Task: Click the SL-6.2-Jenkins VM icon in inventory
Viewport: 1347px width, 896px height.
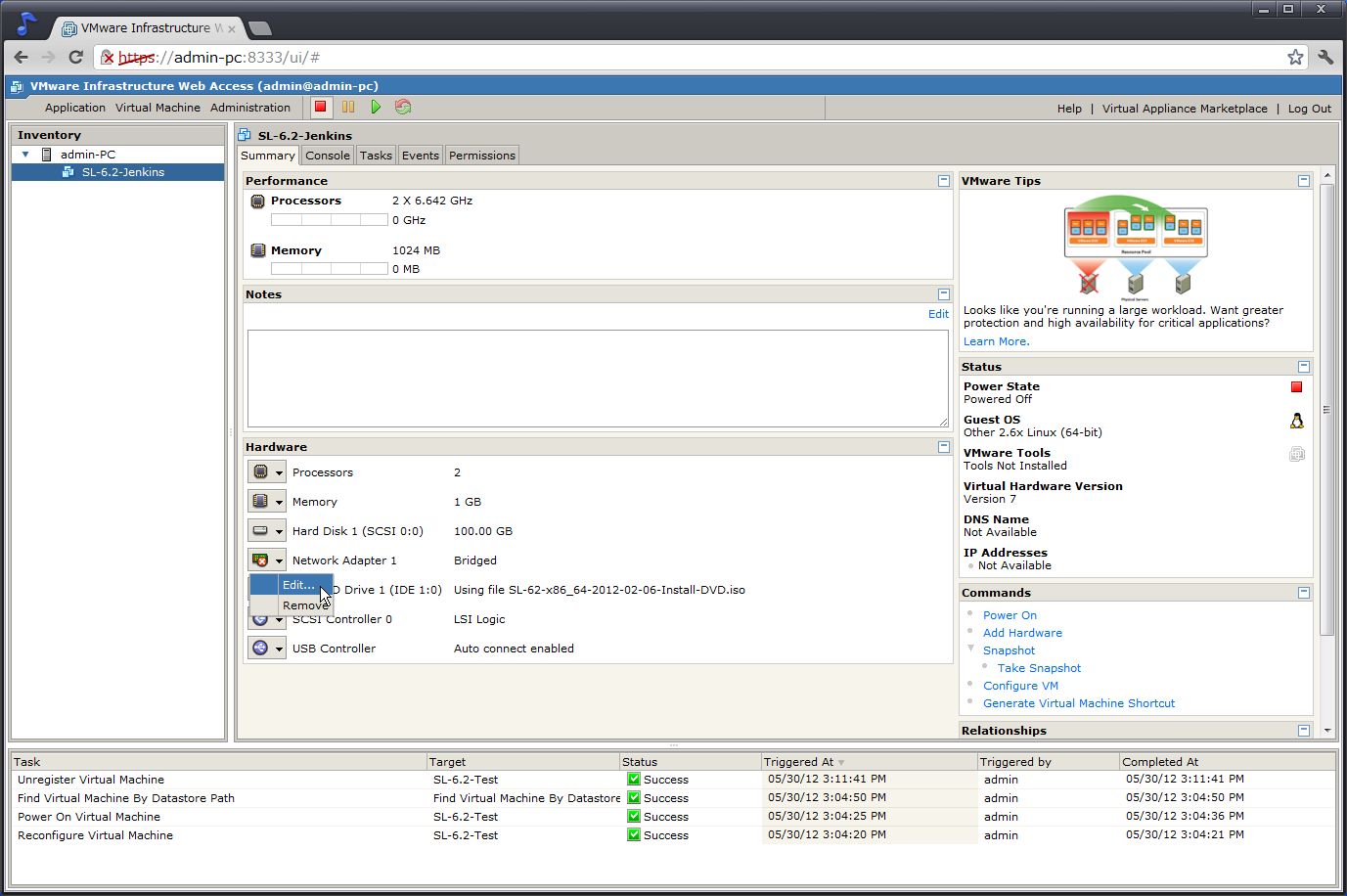Action: [67, 172]
